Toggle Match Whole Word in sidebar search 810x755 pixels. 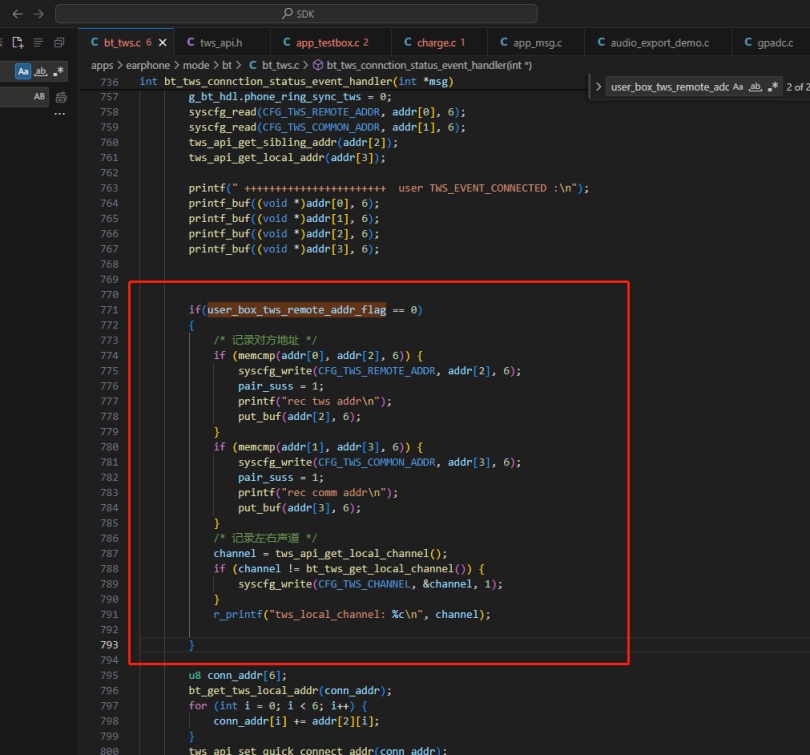41,71
